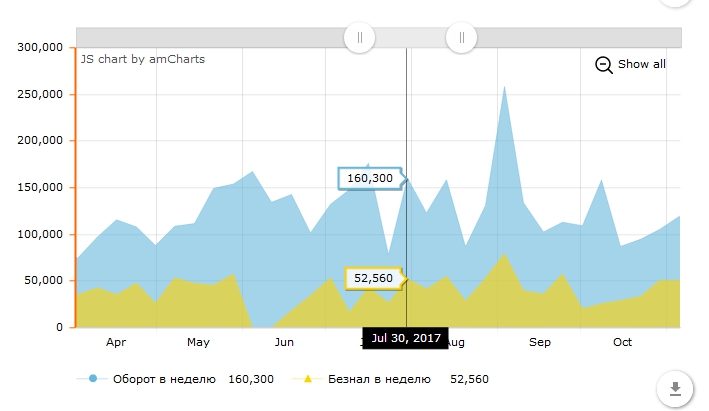
Task: Click the yellow triangle legend marker
Action: pos(308,379)
